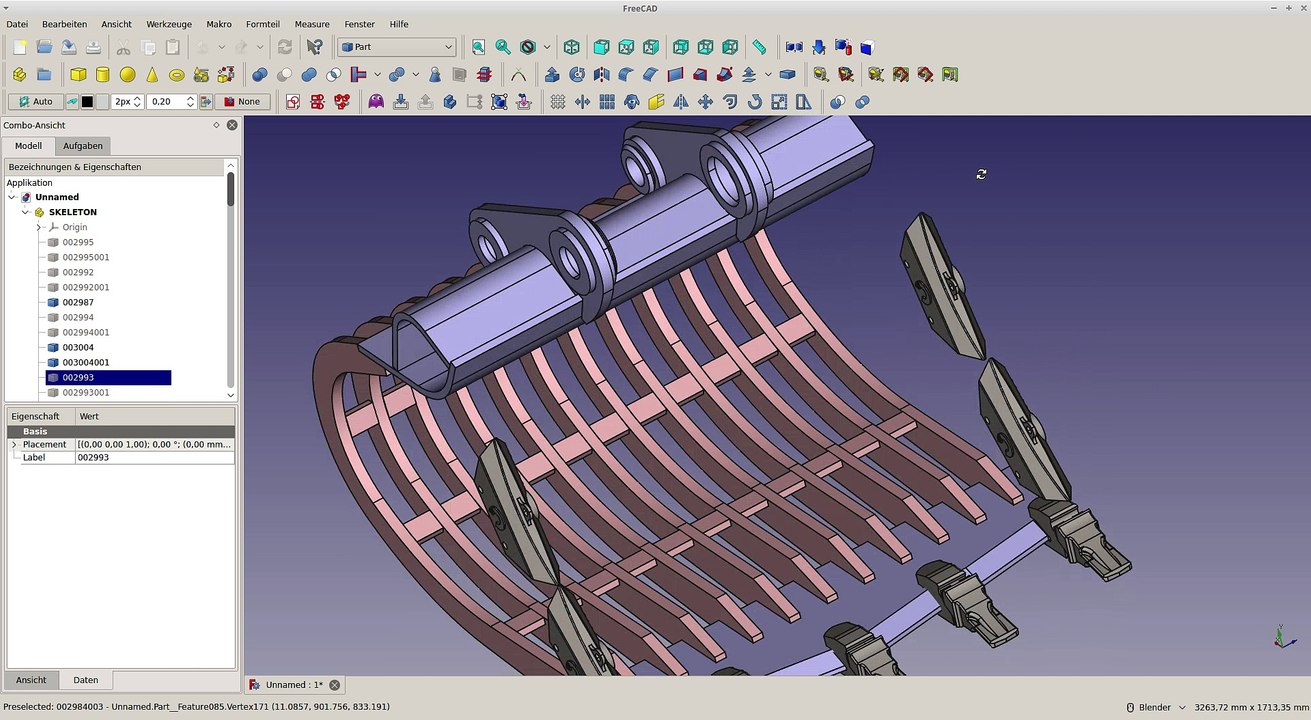Expand the Origin tree node
The height and width of the screenshot is (720, 1311).
pos(39,227)
